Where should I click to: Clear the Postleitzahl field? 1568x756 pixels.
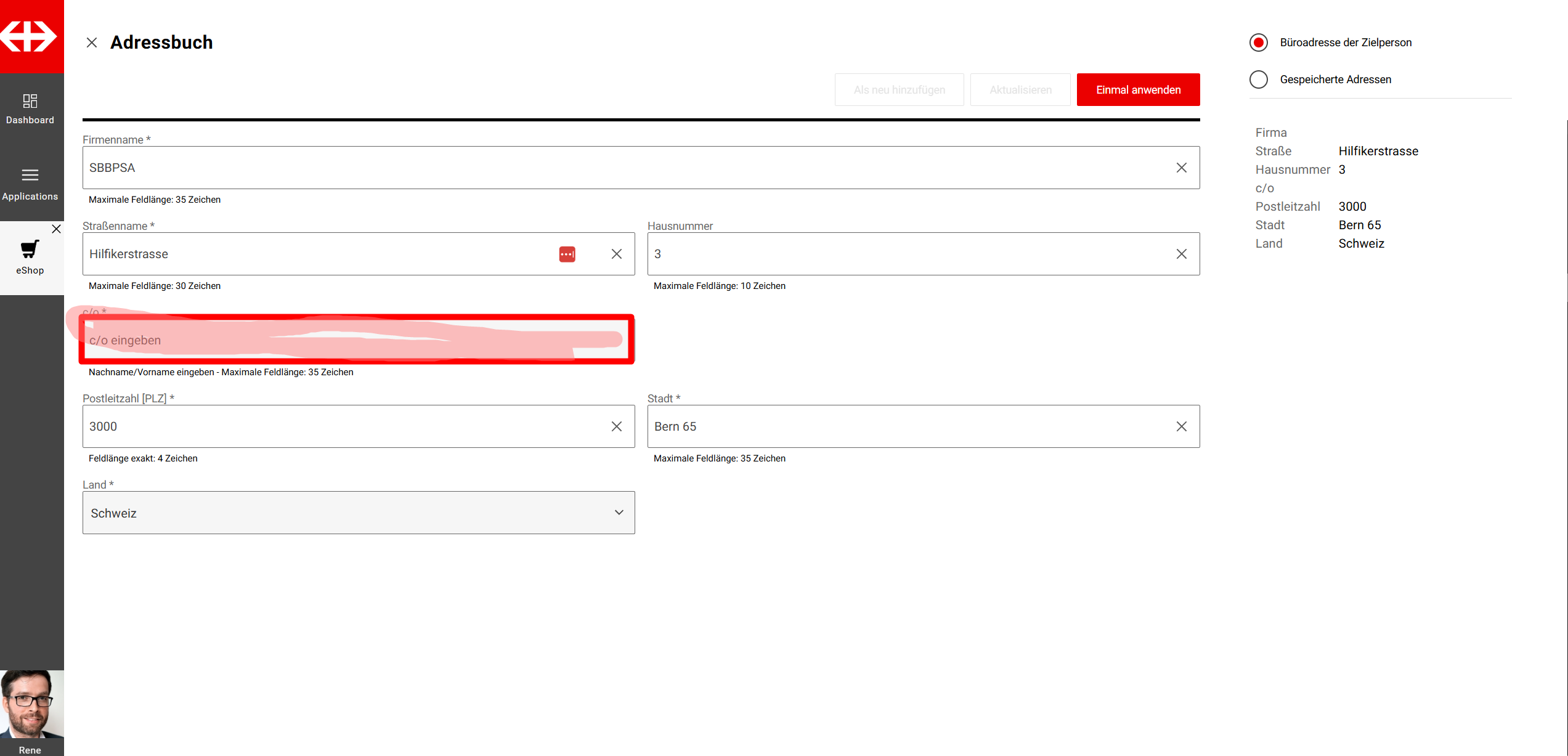[x=616, y=426]
